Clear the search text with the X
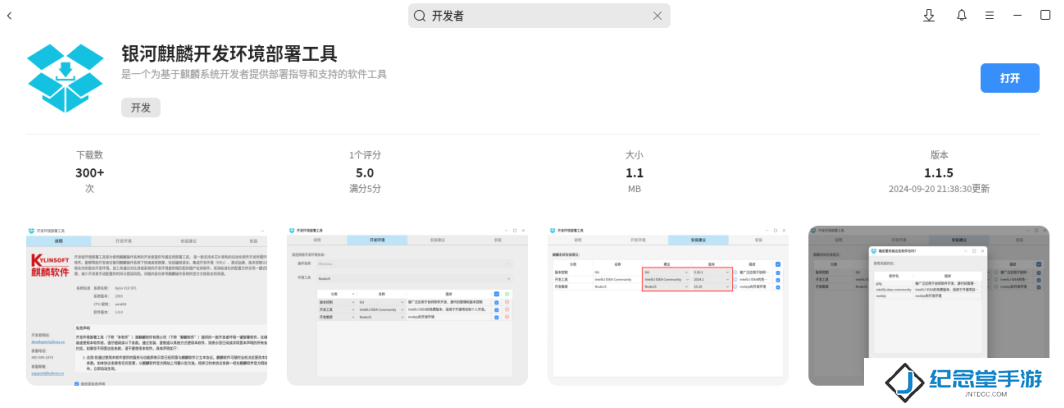Screen dimensions: 1064x408 (657, 16)
